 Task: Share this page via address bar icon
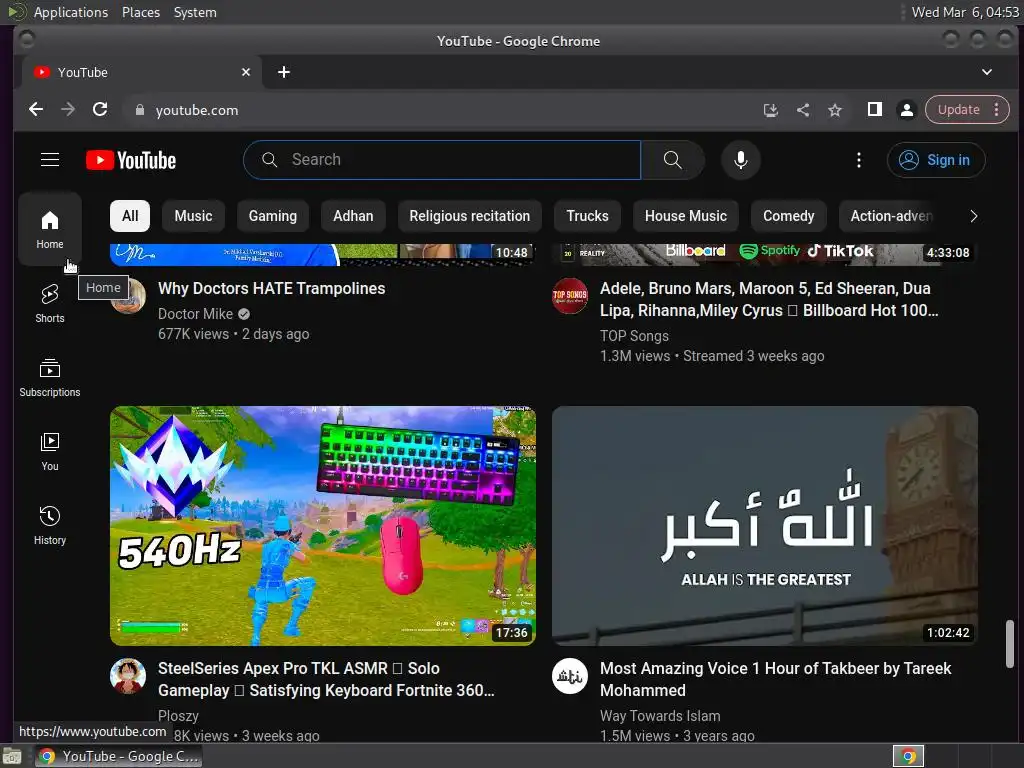pyautogui.click(x=803, y=110)
